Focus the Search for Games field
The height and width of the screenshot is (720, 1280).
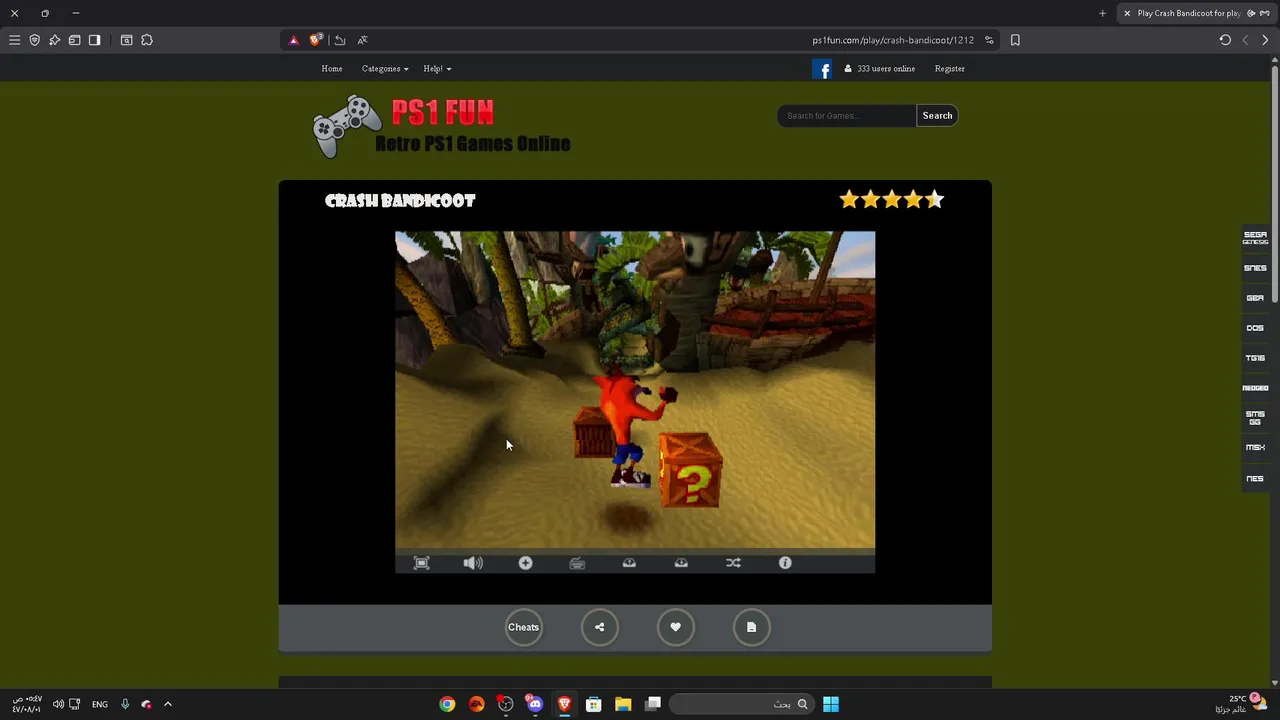point(846,116)
